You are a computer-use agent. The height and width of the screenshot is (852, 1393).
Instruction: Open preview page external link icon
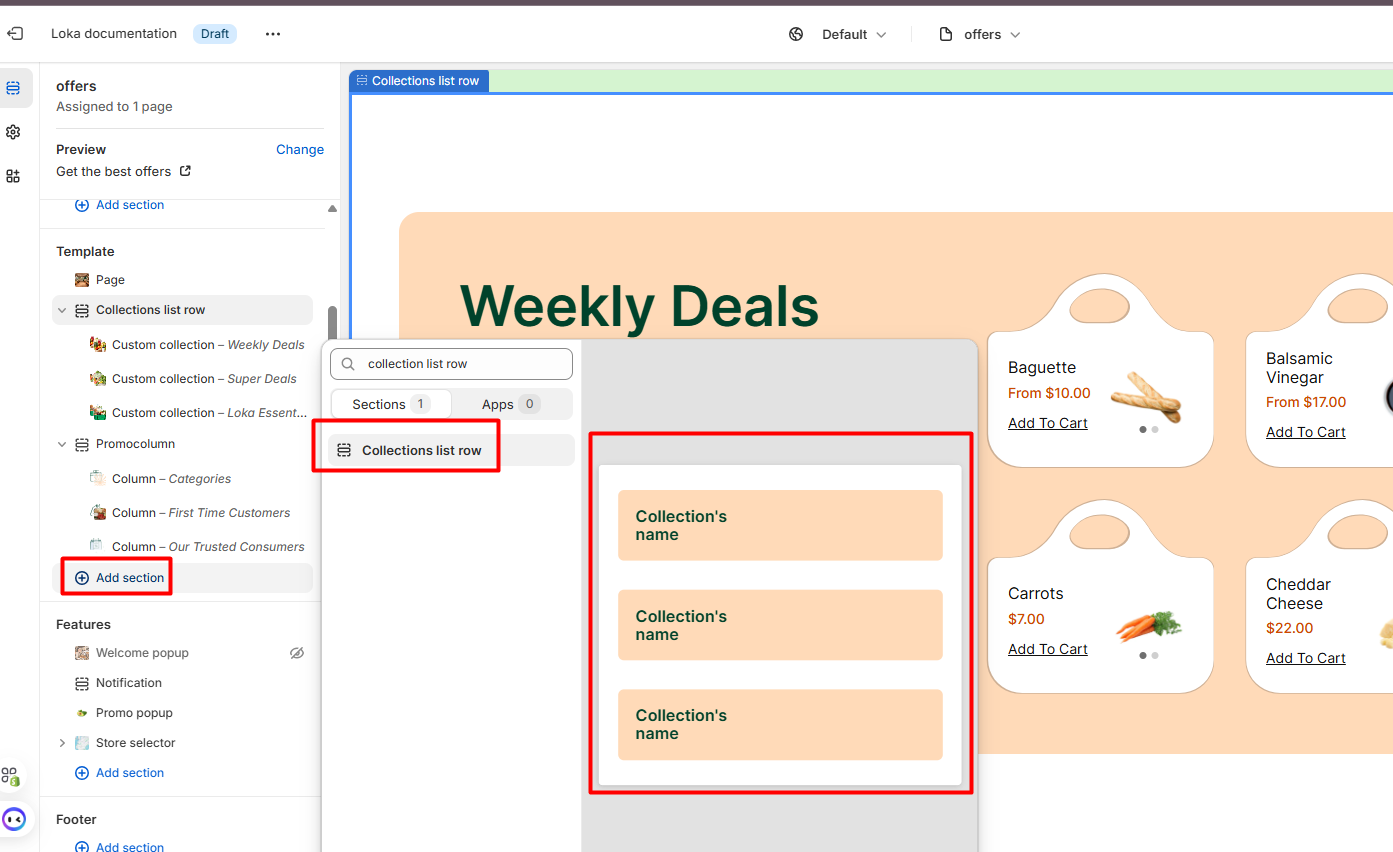pyautogui.click(x=185, y=171)
